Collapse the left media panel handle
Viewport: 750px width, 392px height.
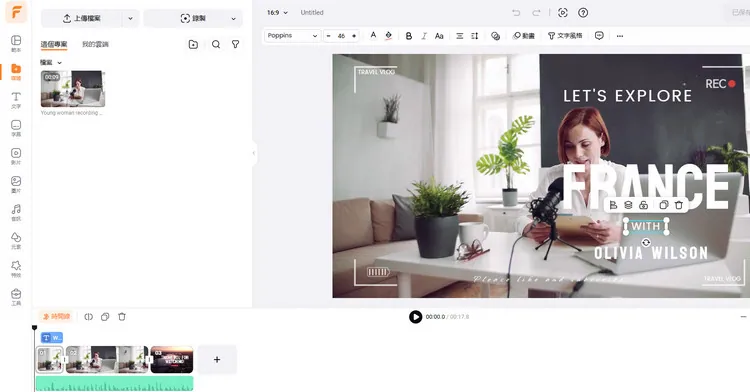pos(254,153)
